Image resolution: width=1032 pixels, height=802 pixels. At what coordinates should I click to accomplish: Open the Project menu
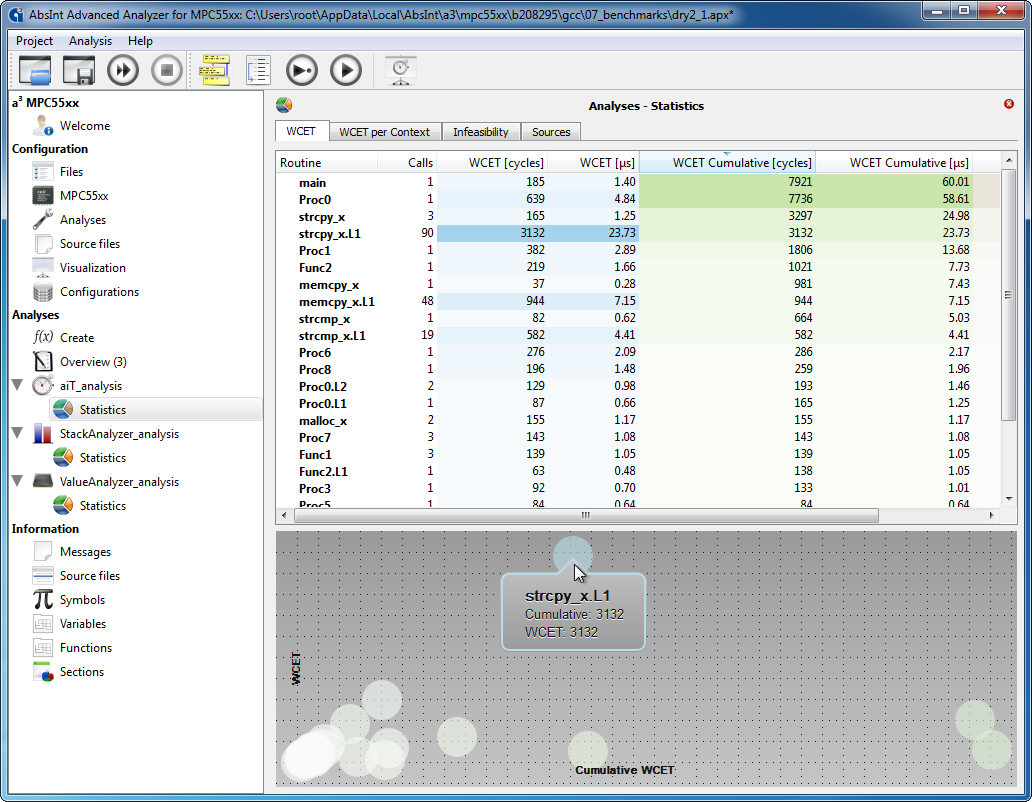pos(34,41)
